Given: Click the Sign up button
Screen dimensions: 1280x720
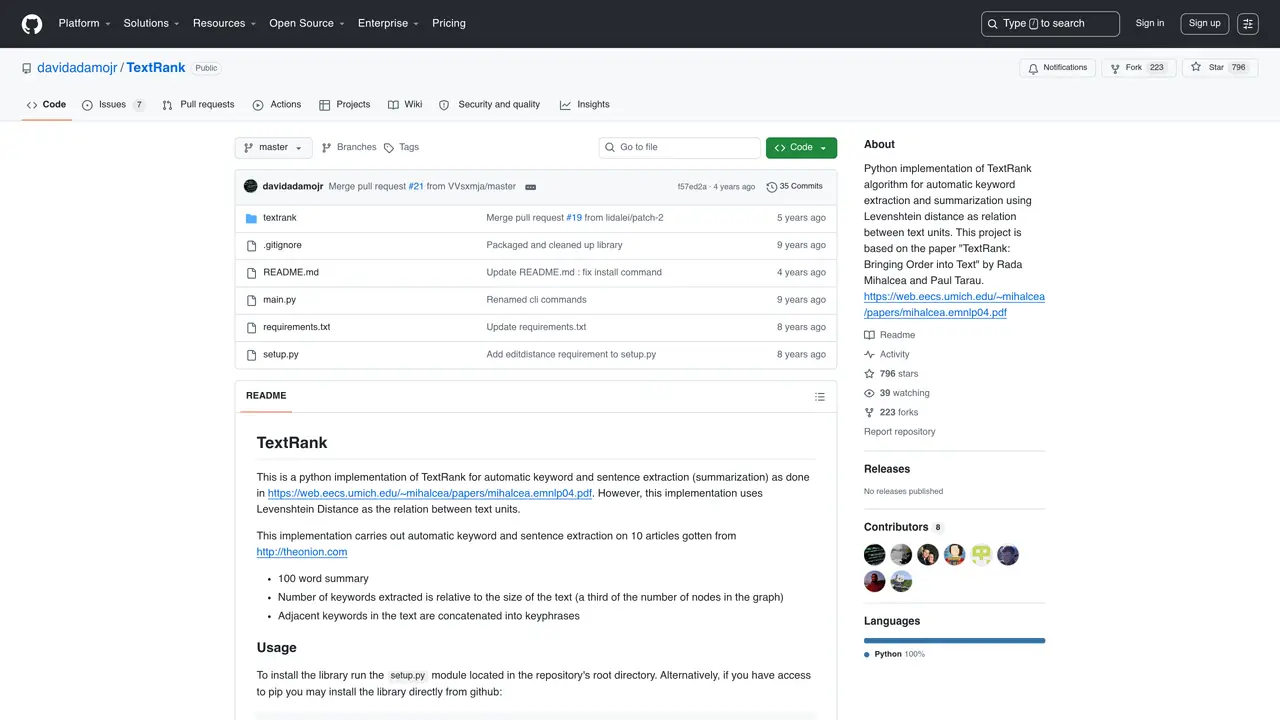Looking at the screenshot, I should click(1204, 24).
